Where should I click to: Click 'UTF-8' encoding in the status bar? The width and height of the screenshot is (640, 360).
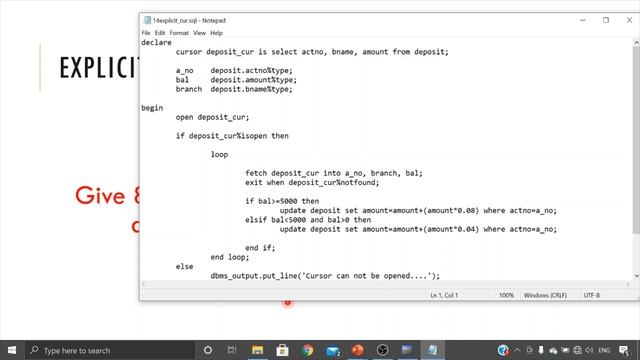591,295
